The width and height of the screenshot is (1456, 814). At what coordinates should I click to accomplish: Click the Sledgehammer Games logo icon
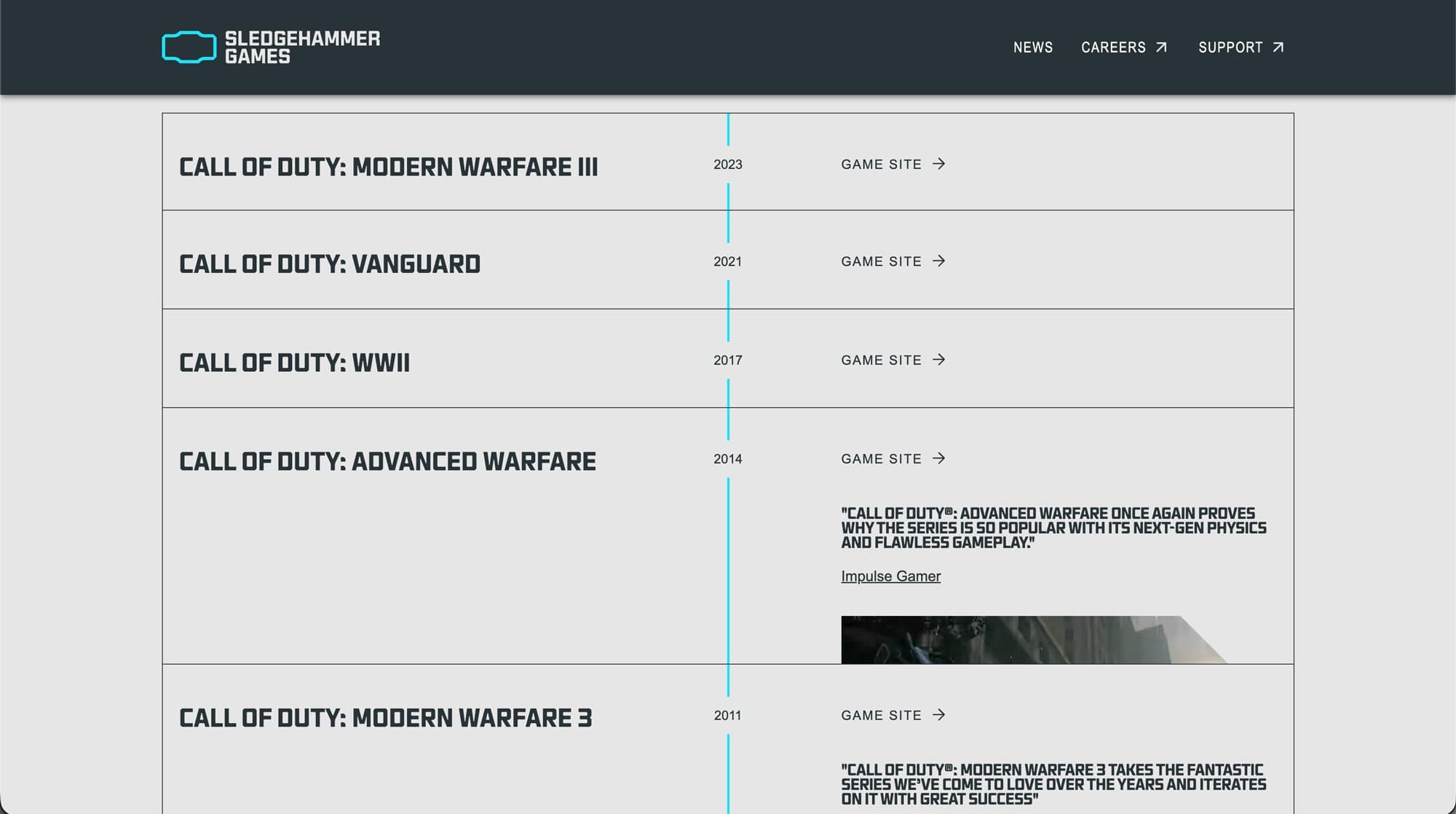(189, 47)
